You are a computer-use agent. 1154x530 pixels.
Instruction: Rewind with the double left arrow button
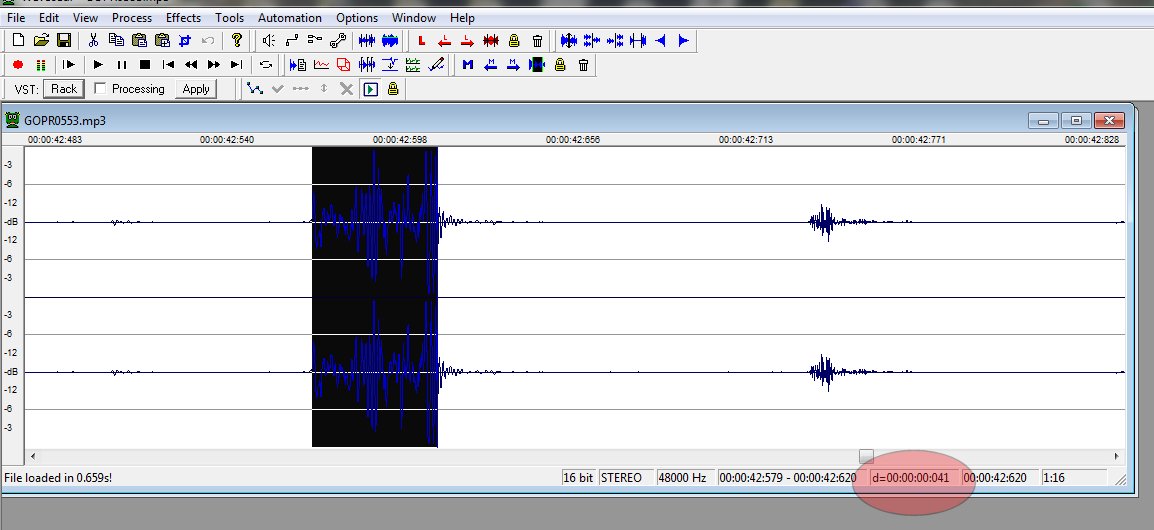[x=191, y=65]
